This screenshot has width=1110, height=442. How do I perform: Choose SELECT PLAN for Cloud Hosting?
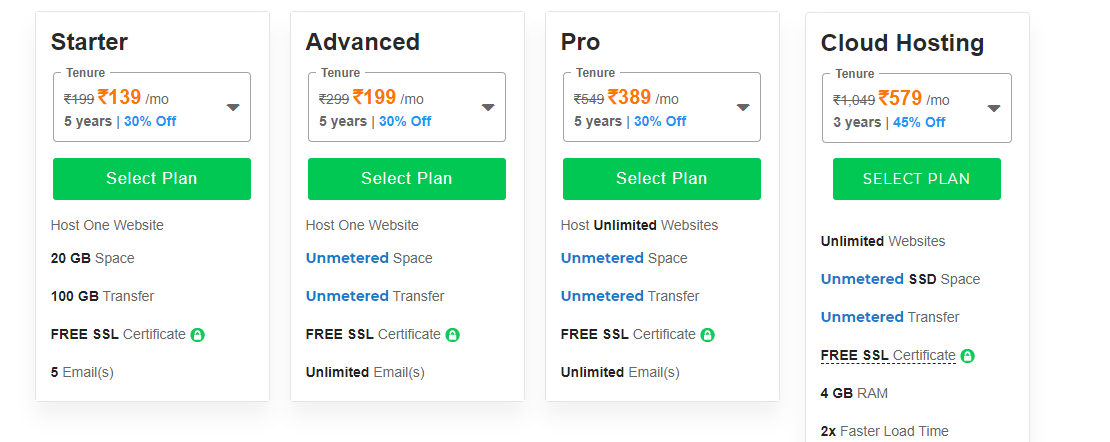[x=916, y=179]
